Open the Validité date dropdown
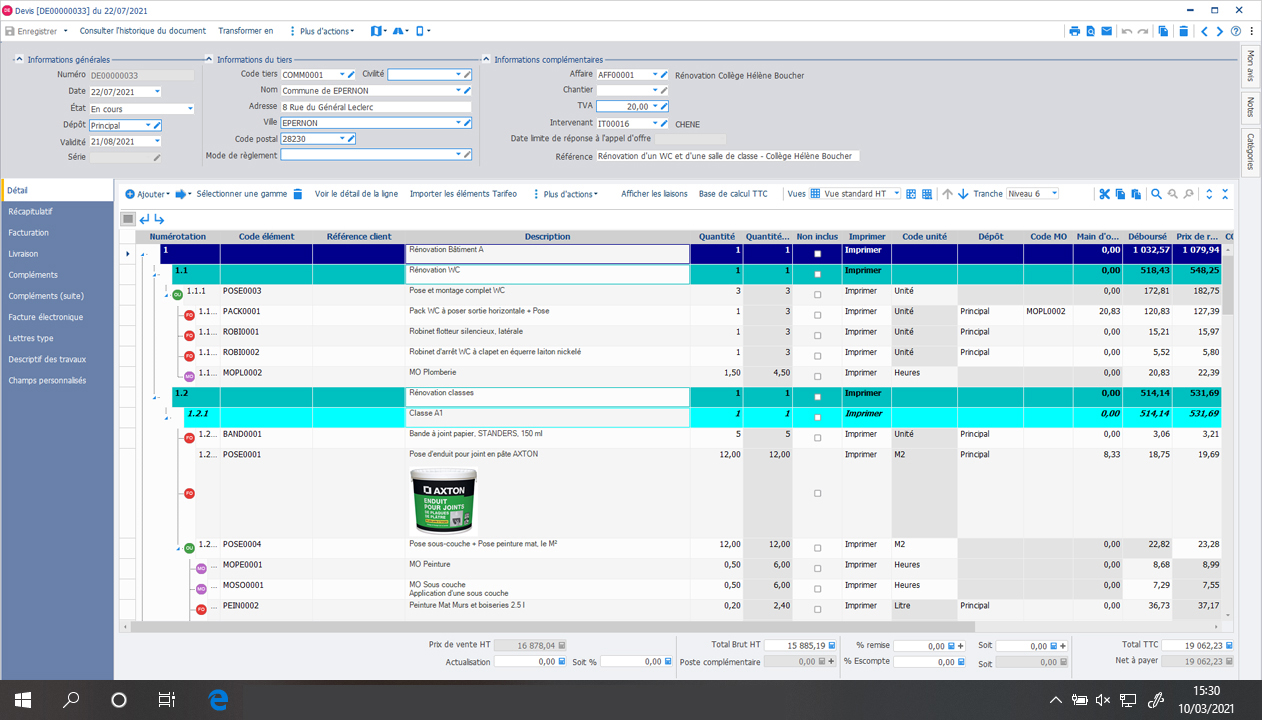The height and width of the screenshot is (720, 1262). 157,142
